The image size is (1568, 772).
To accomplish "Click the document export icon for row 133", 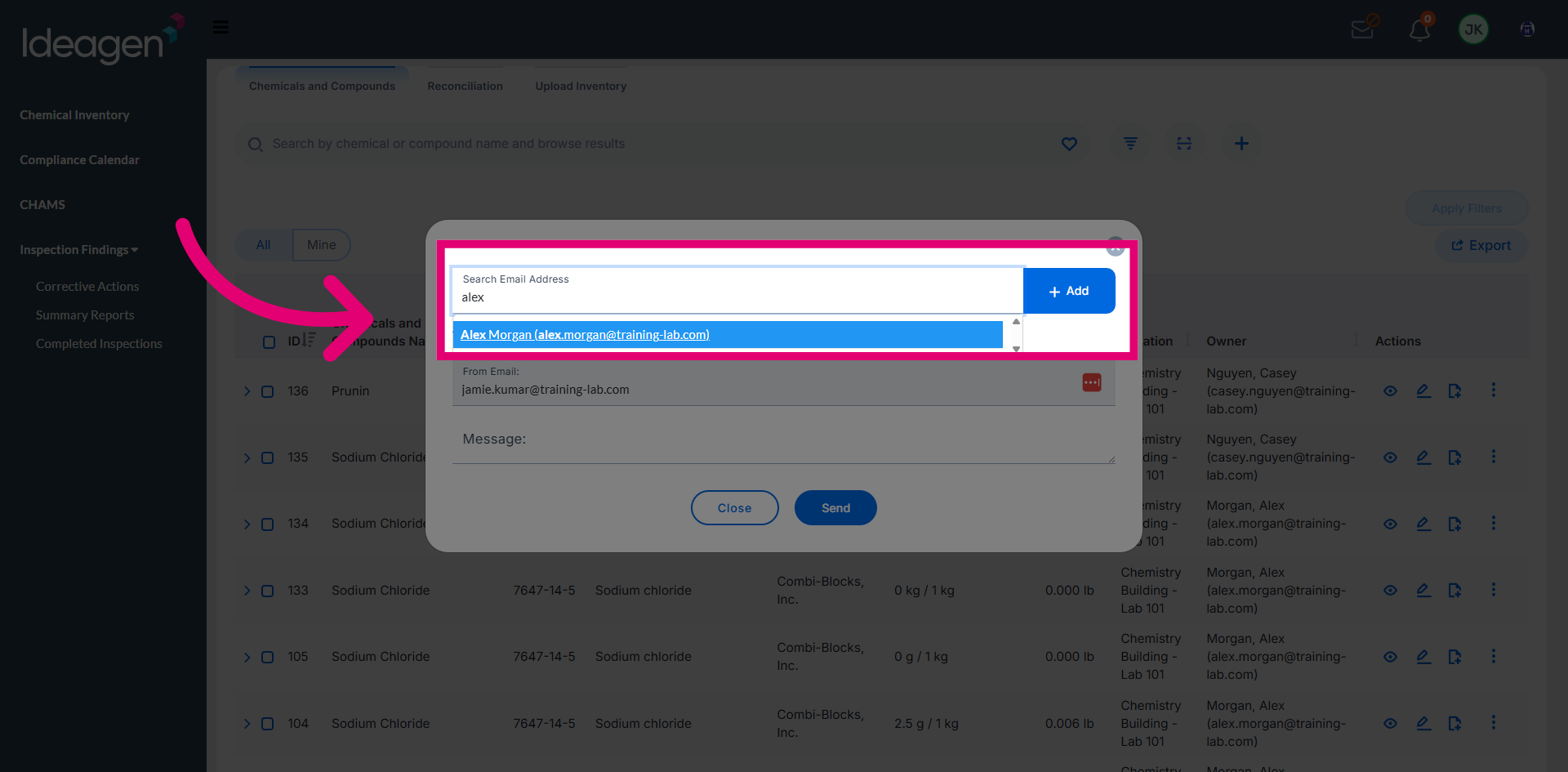I will click(1454, 590).
